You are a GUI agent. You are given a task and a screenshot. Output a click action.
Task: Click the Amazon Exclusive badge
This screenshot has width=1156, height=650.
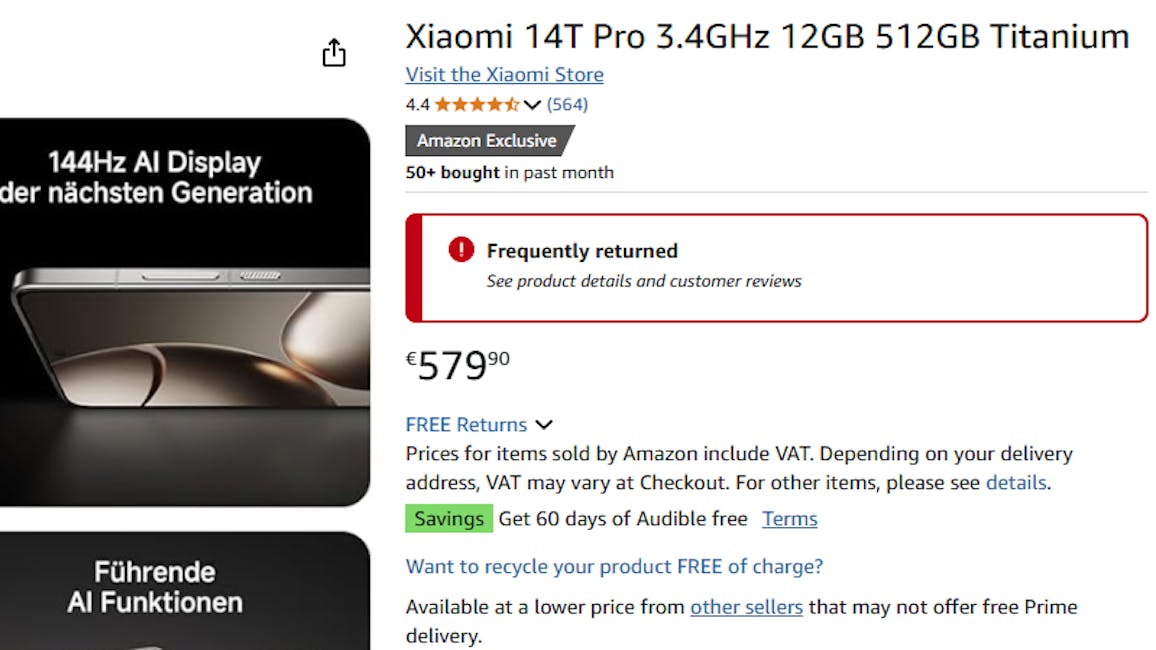tap(488, 141)
